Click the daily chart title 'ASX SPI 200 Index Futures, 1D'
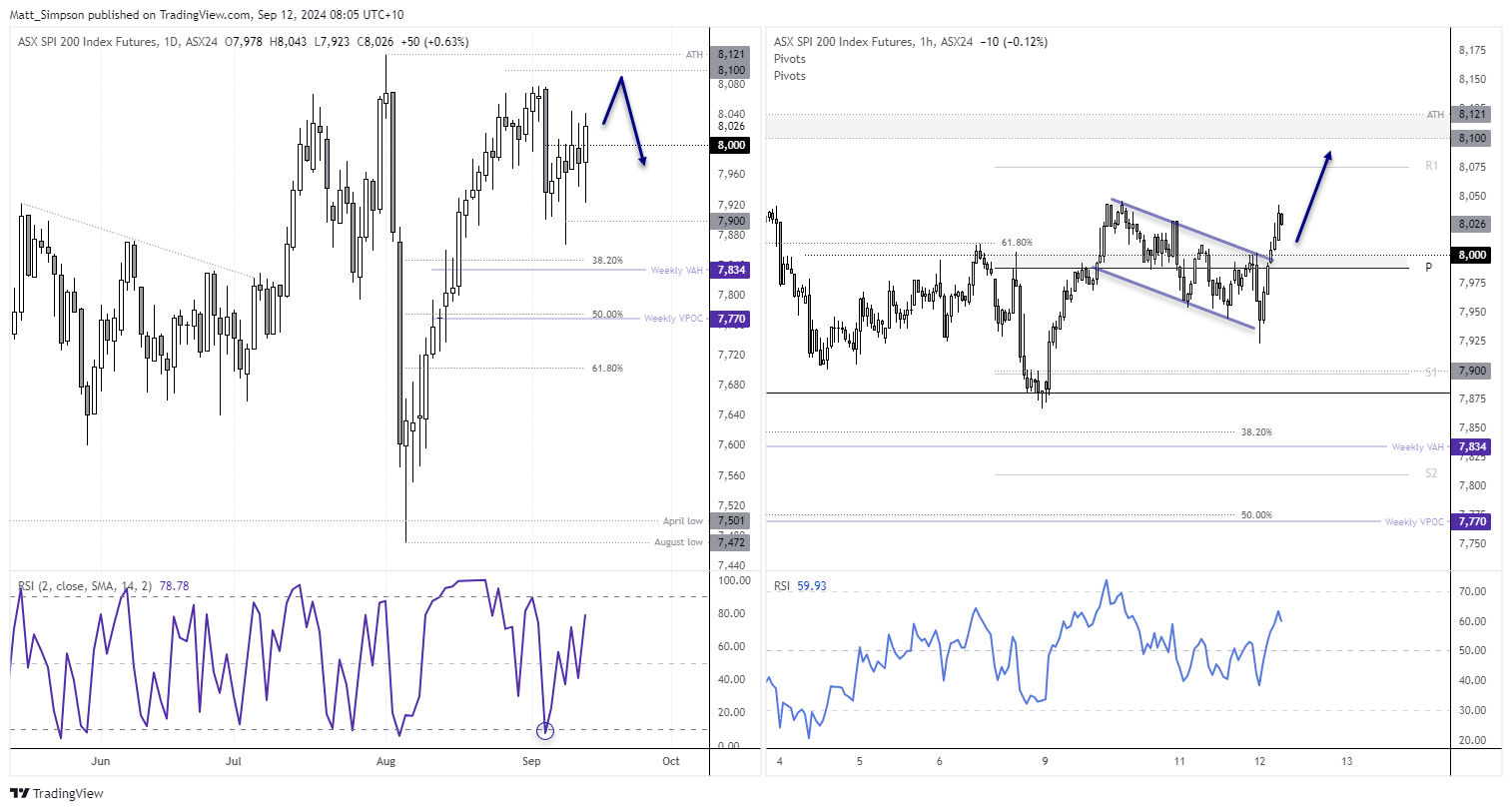1512x811 pixels. 99,42
